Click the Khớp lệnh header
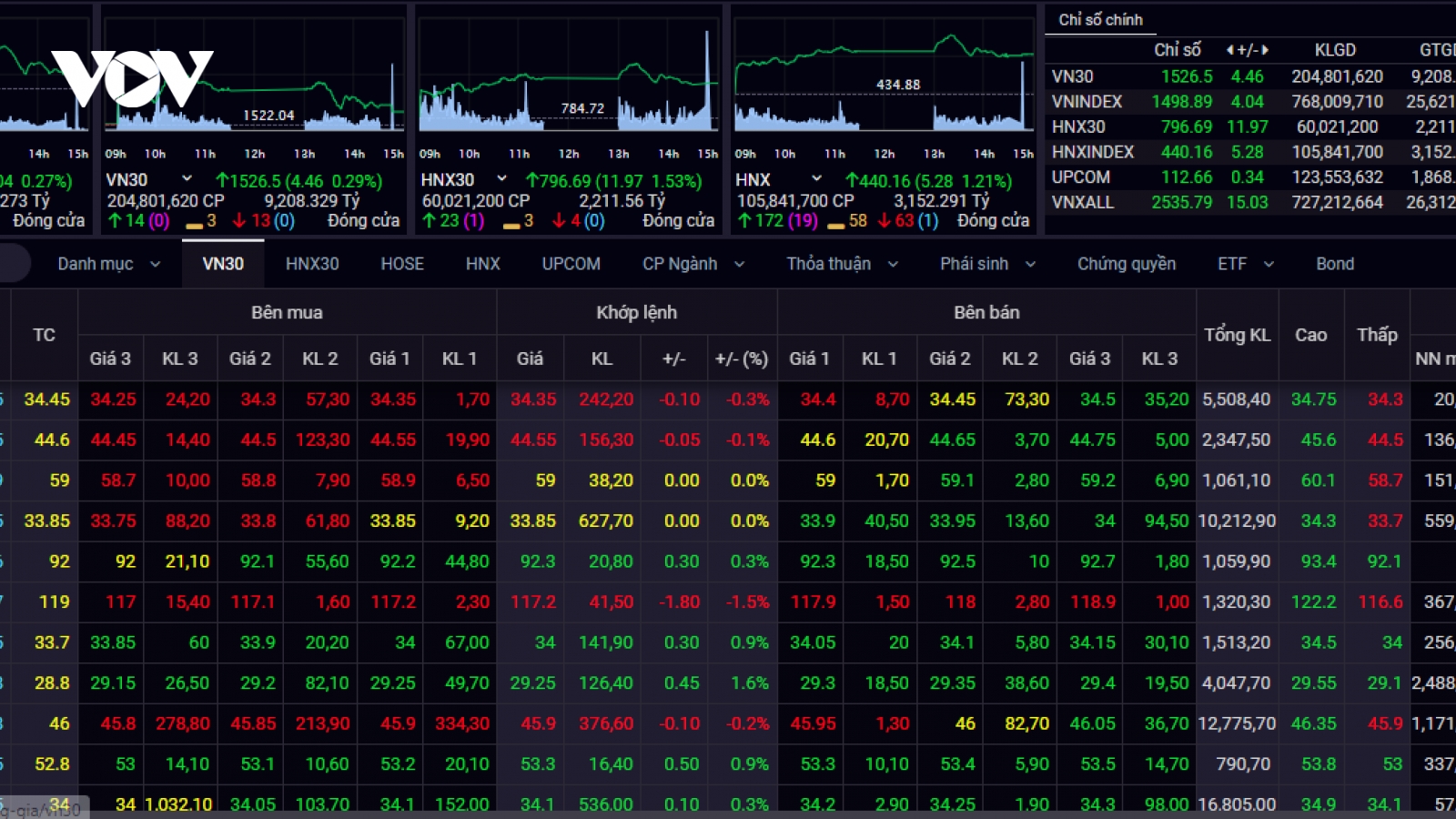 pos(636,312)
